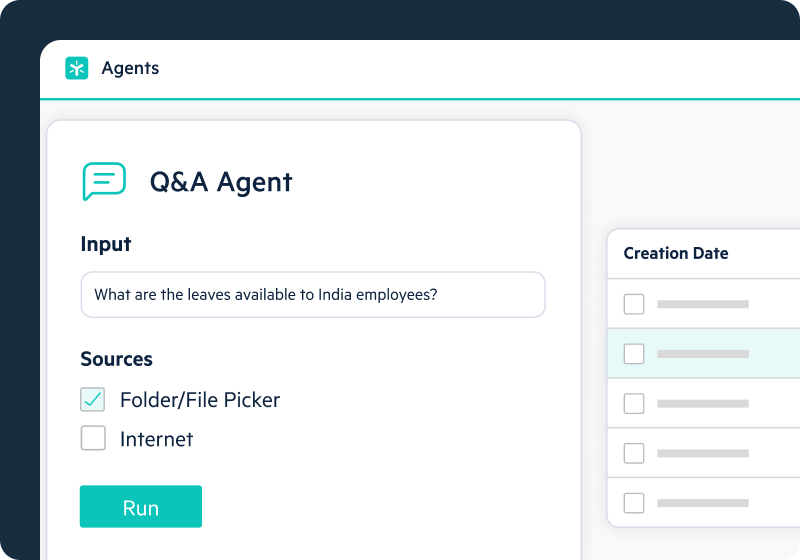
Task: Tick the highlighted second row checkbox
Action: pyautogui.click(x=634, y=353)
